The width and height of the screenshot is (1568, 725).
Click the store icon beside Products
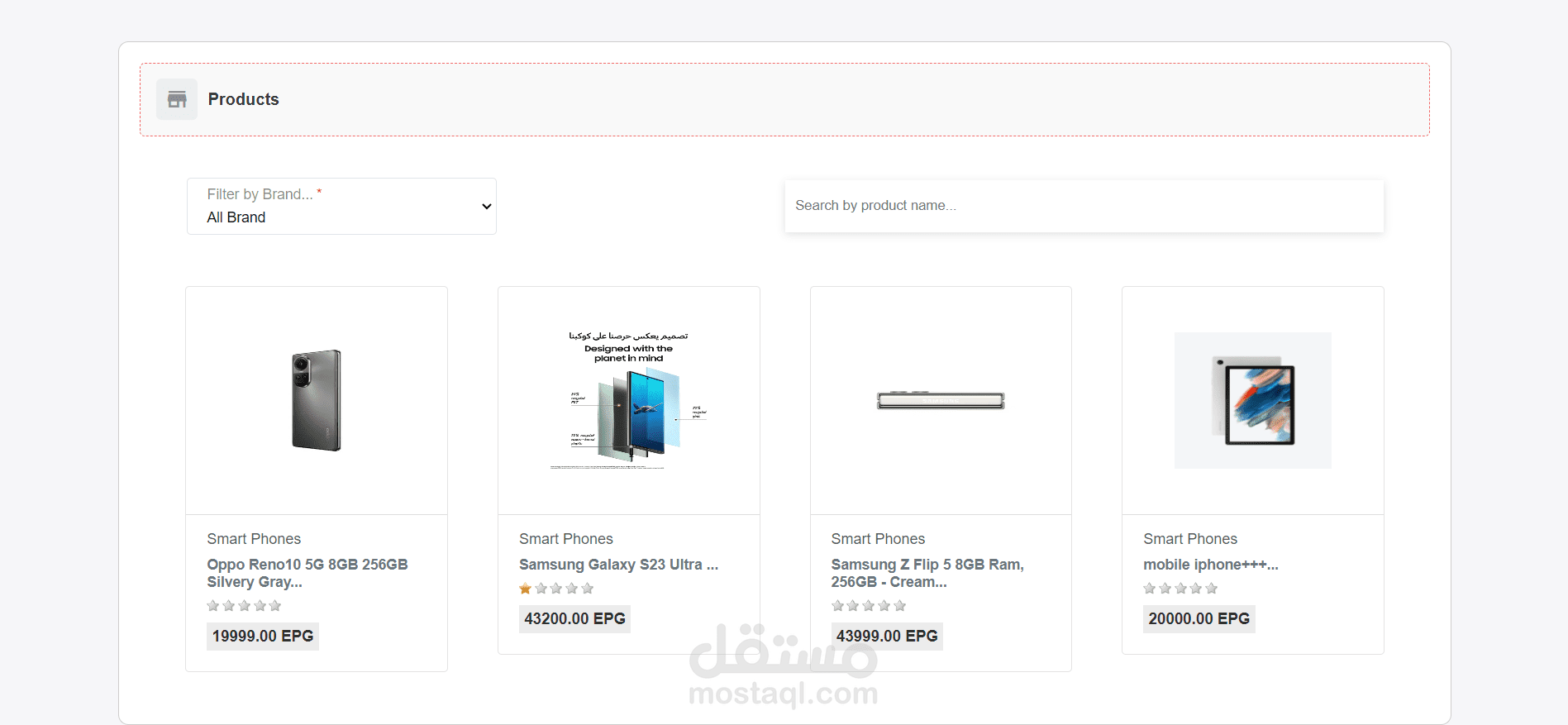[177, 99]
